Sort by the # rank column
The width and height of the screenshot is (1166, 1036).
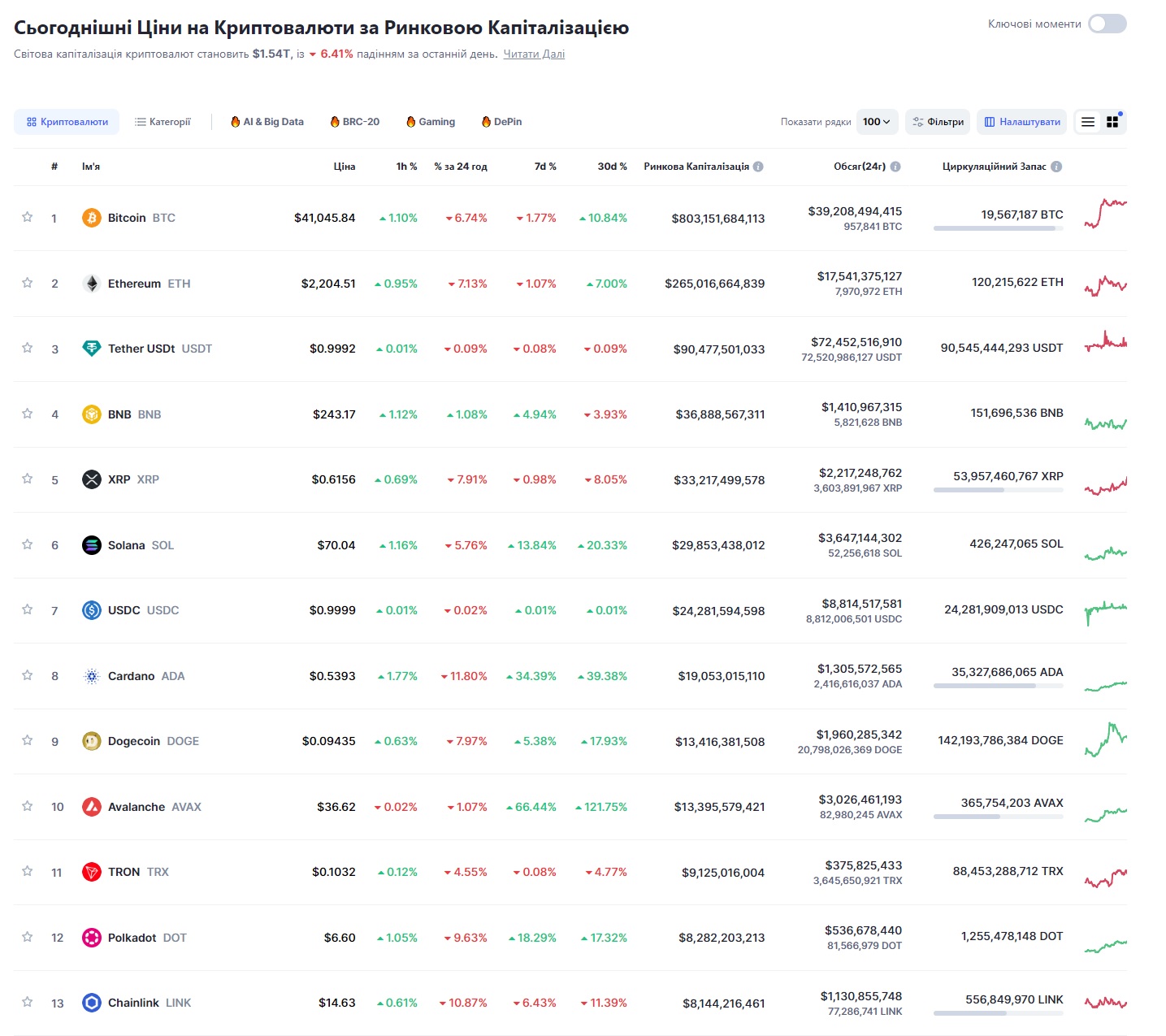click(x=54, y=167)
